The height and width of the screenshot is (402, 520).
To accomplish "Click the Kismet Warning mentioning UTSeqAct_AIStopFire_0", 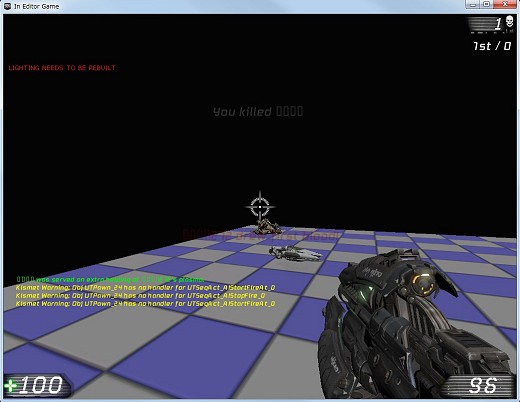I will click(x=140, y=296).
